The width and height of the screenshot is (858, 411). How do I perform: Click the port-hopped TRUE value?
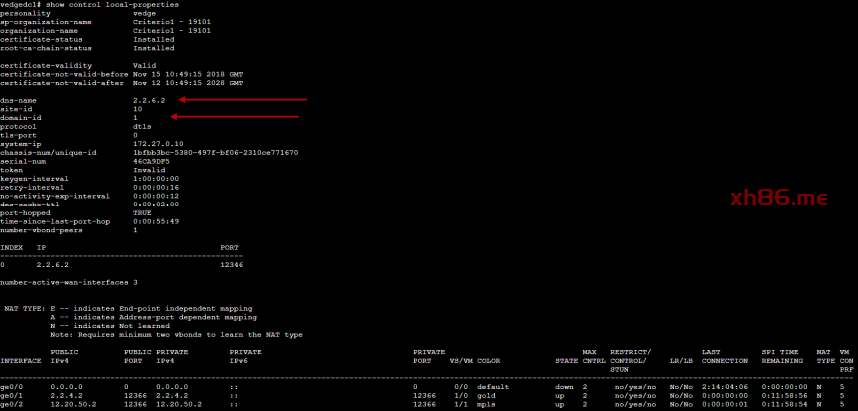142,212
